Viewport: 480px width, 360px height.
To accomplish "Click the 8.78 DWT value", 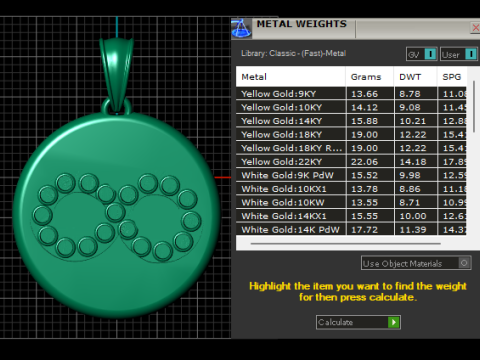I will (x=410, y=94).
